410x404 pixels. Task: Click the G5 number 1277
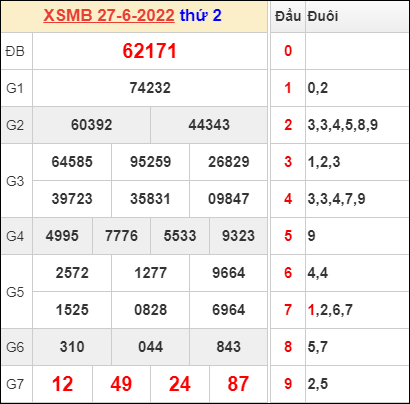tap(150, 273)
